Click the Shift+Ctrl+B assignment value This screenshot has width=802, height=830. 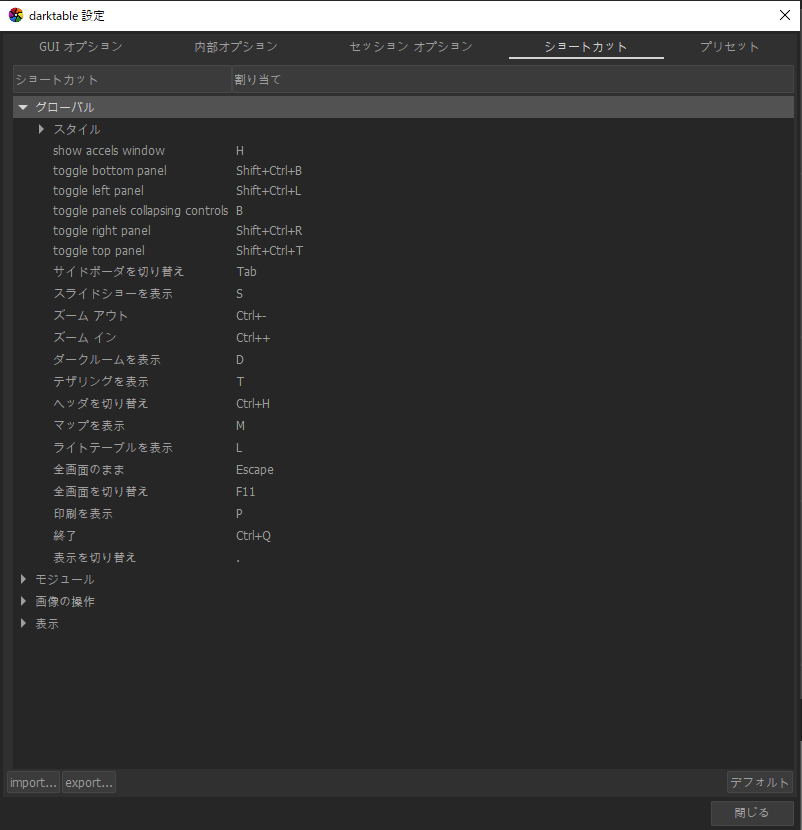[x=269, y=170]
